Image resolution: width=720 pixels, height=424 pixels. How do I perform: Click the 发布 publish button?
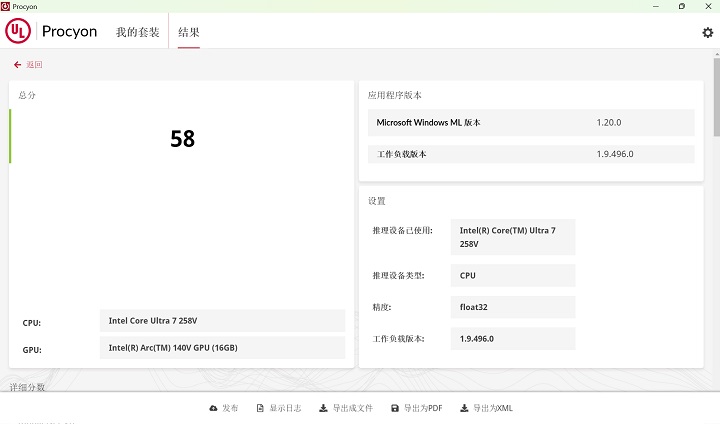click(x=224, y=408)
